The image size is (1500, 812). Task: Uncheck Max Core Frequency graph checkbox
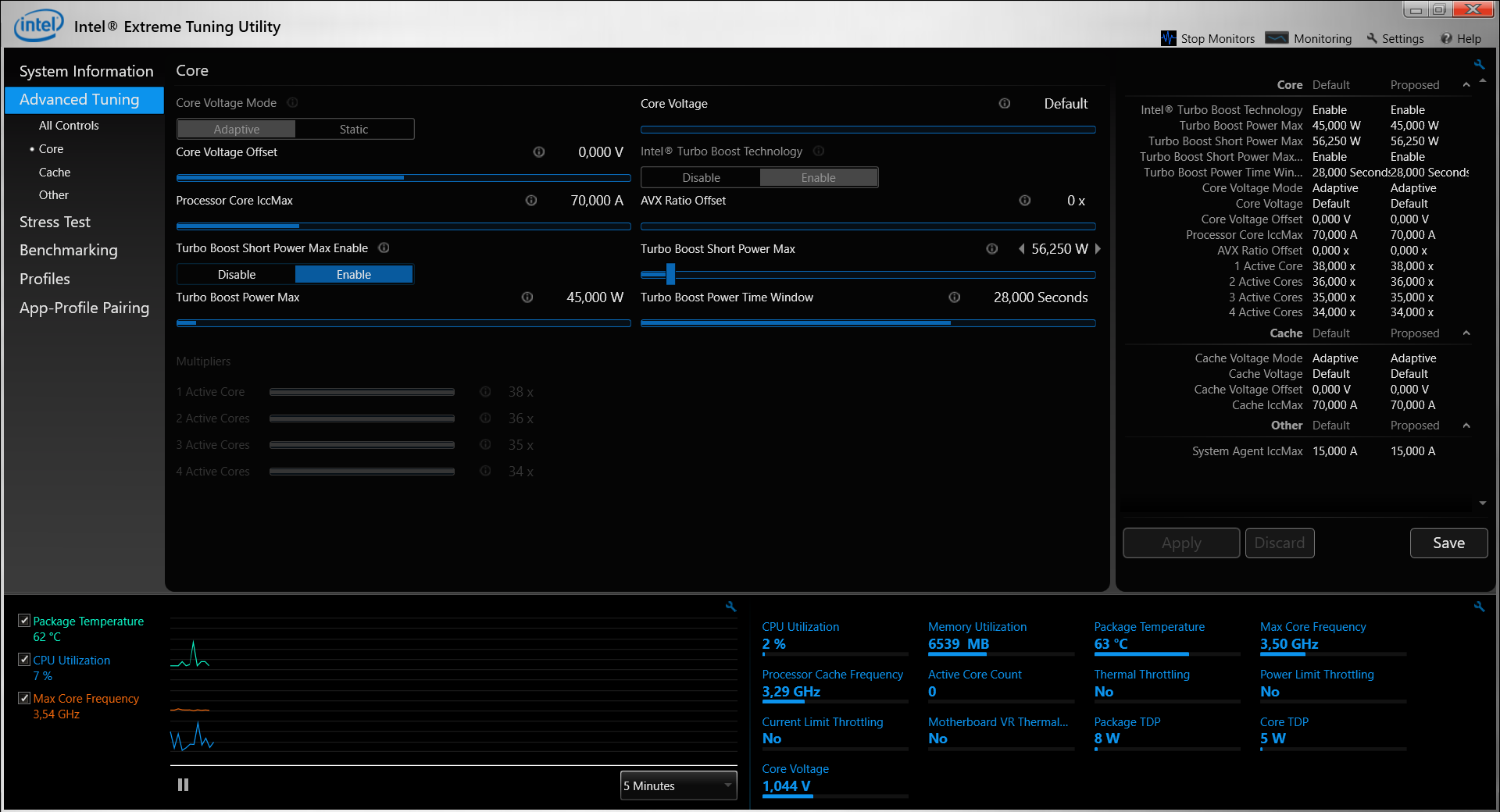(x=24, y=698)
